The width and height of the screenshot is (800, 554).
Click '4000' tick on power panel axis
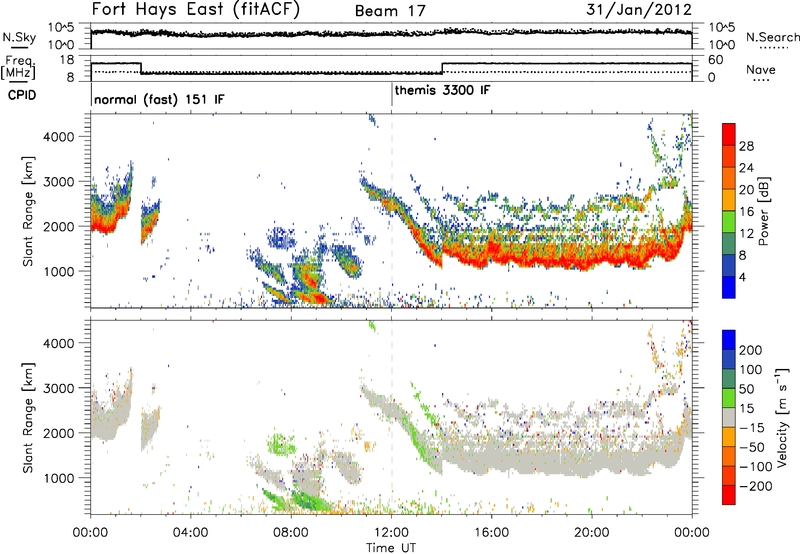point(59,137)
